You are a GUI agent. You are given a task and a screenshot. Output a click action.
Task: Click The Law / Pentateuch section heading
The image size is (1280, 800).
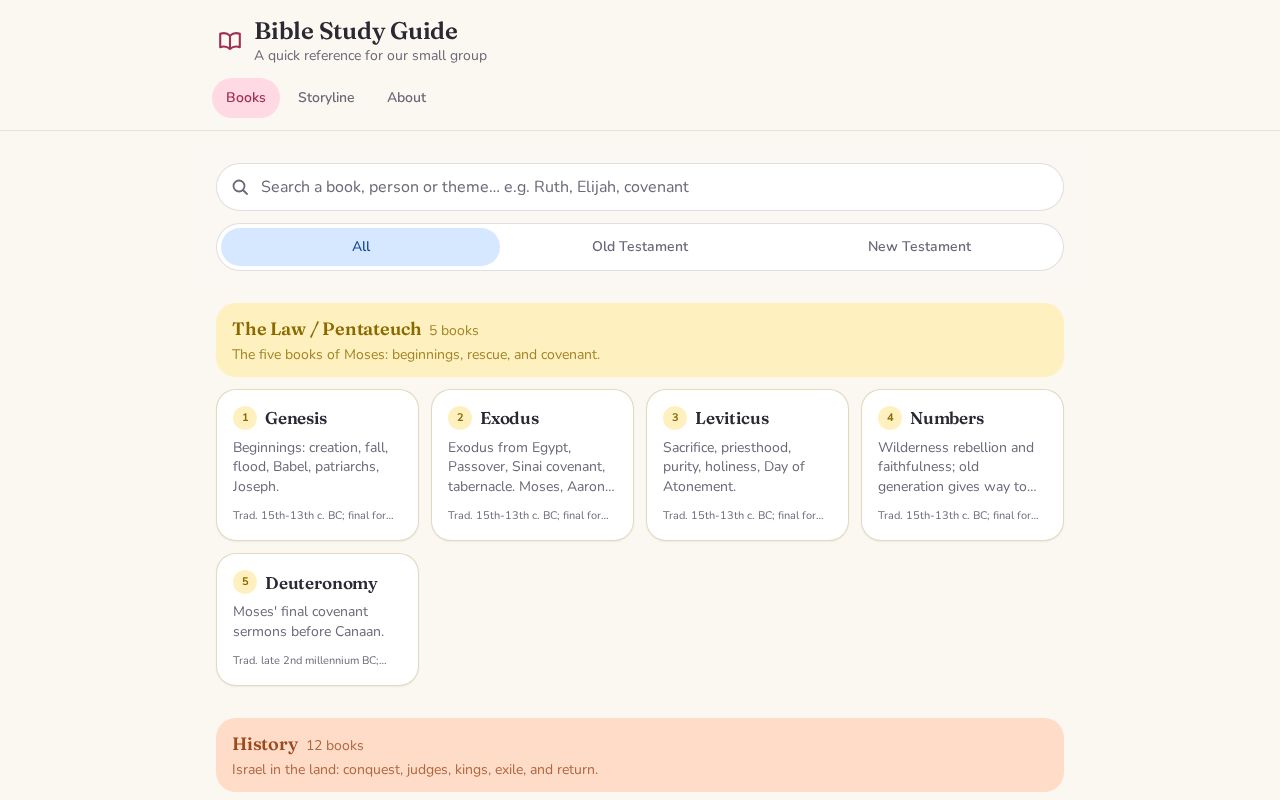[x=327, y=329]
